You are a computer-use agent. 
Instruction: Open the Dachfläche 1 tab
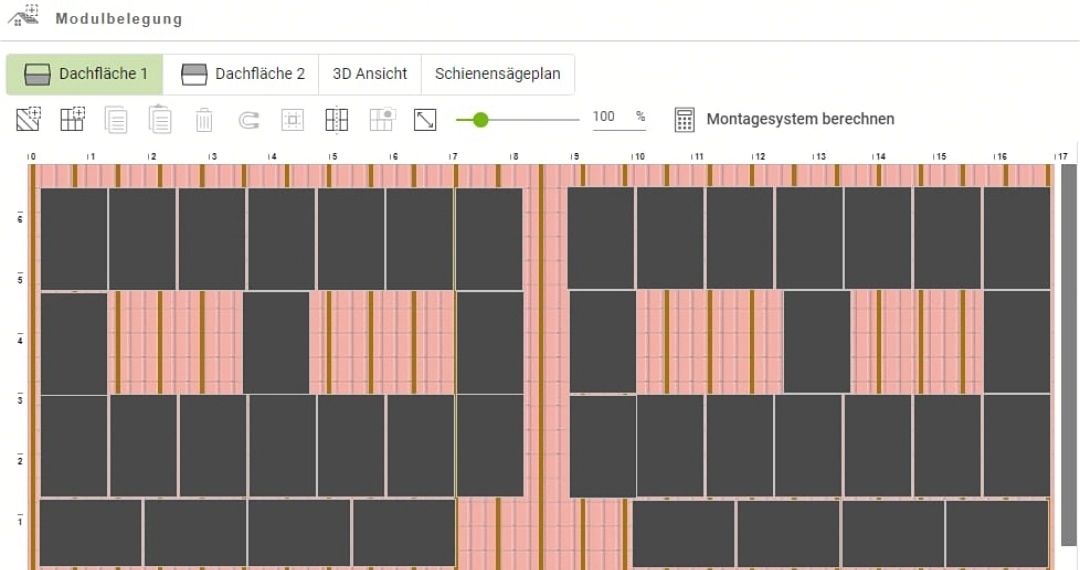[85, 74]
